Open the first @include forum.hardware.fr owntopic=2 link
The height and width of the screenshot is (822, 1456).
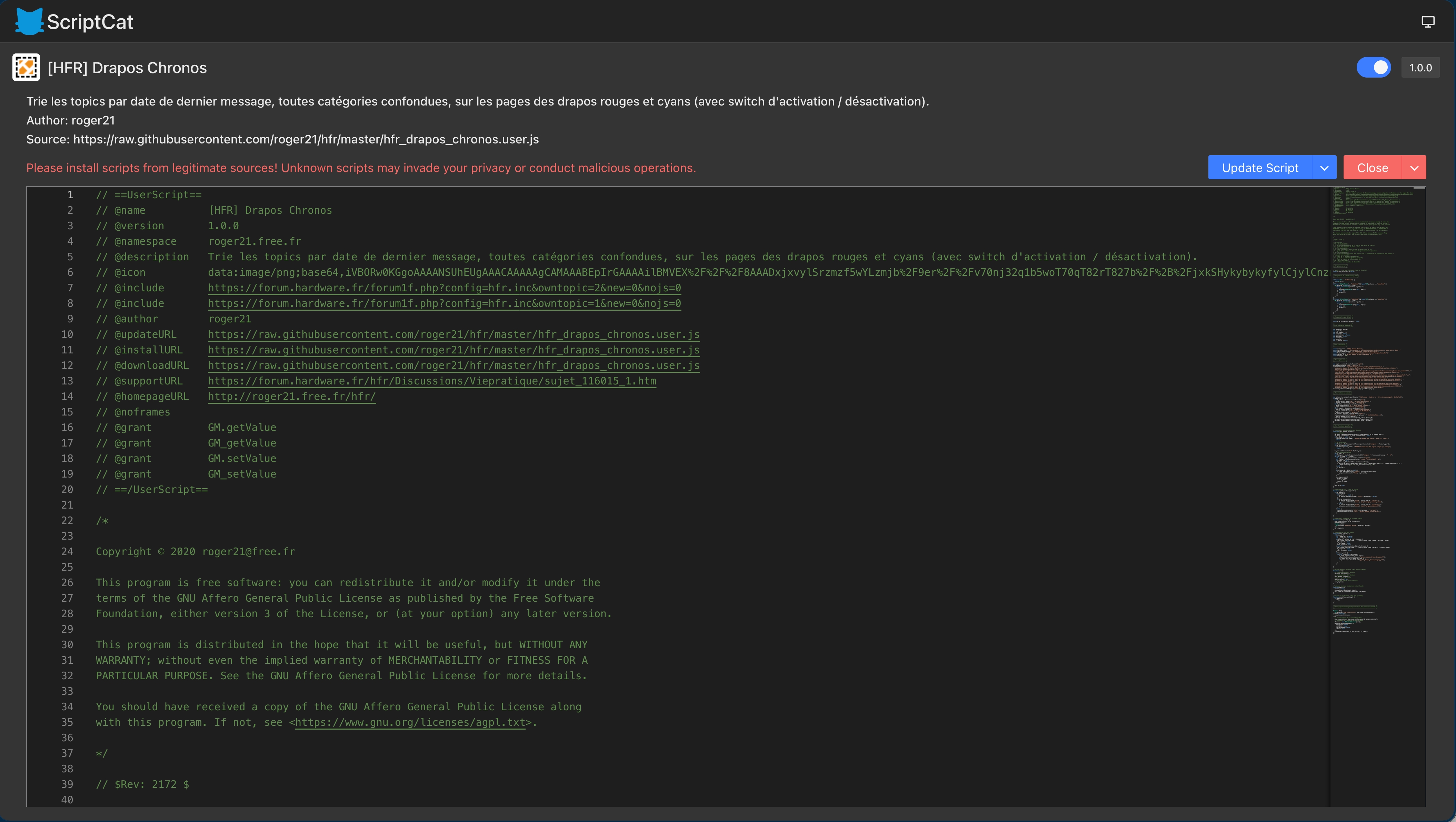tap(444, 288)
